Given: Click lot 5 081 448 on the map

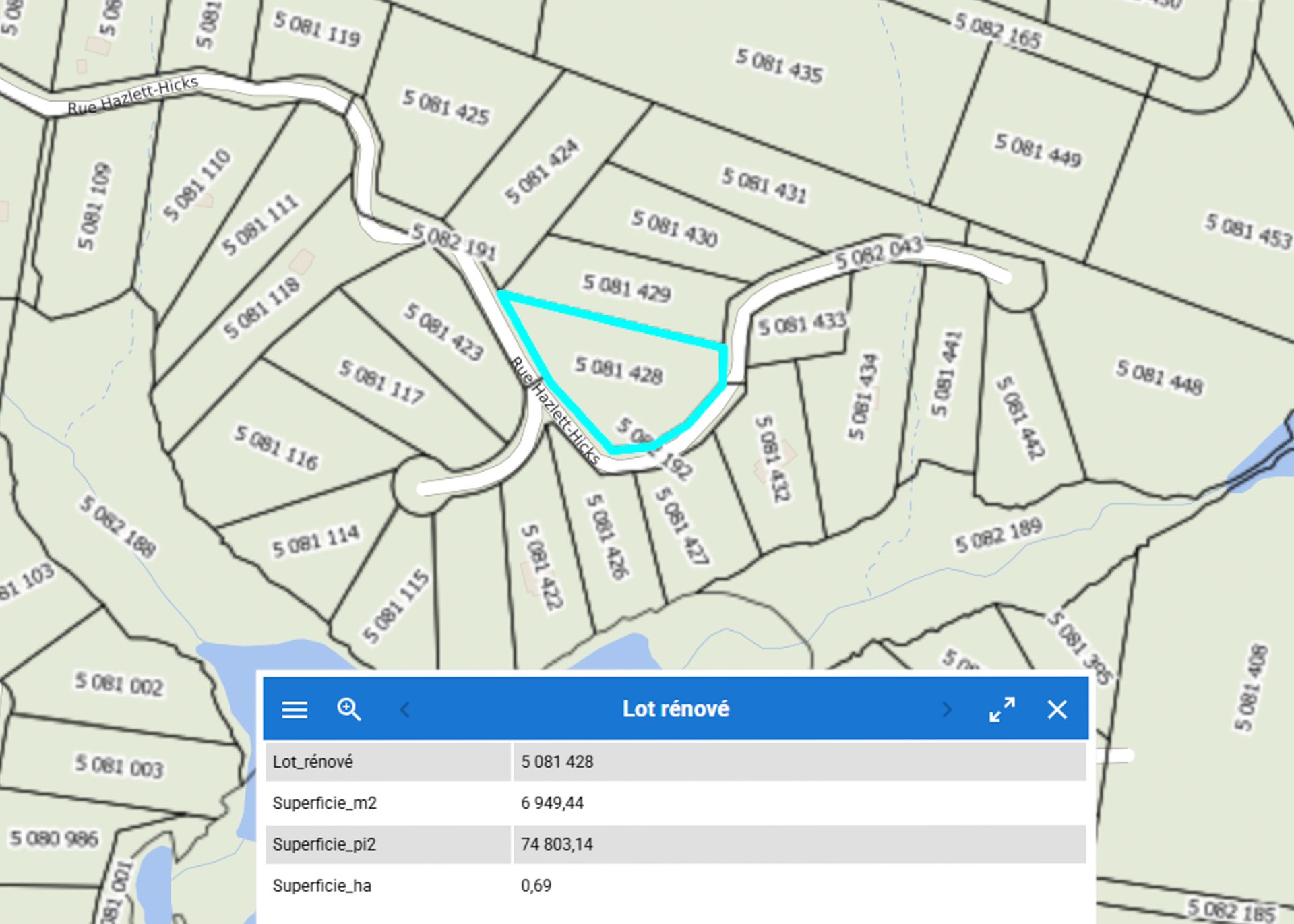Looking at the screenshot, I should click(1159, 377).
